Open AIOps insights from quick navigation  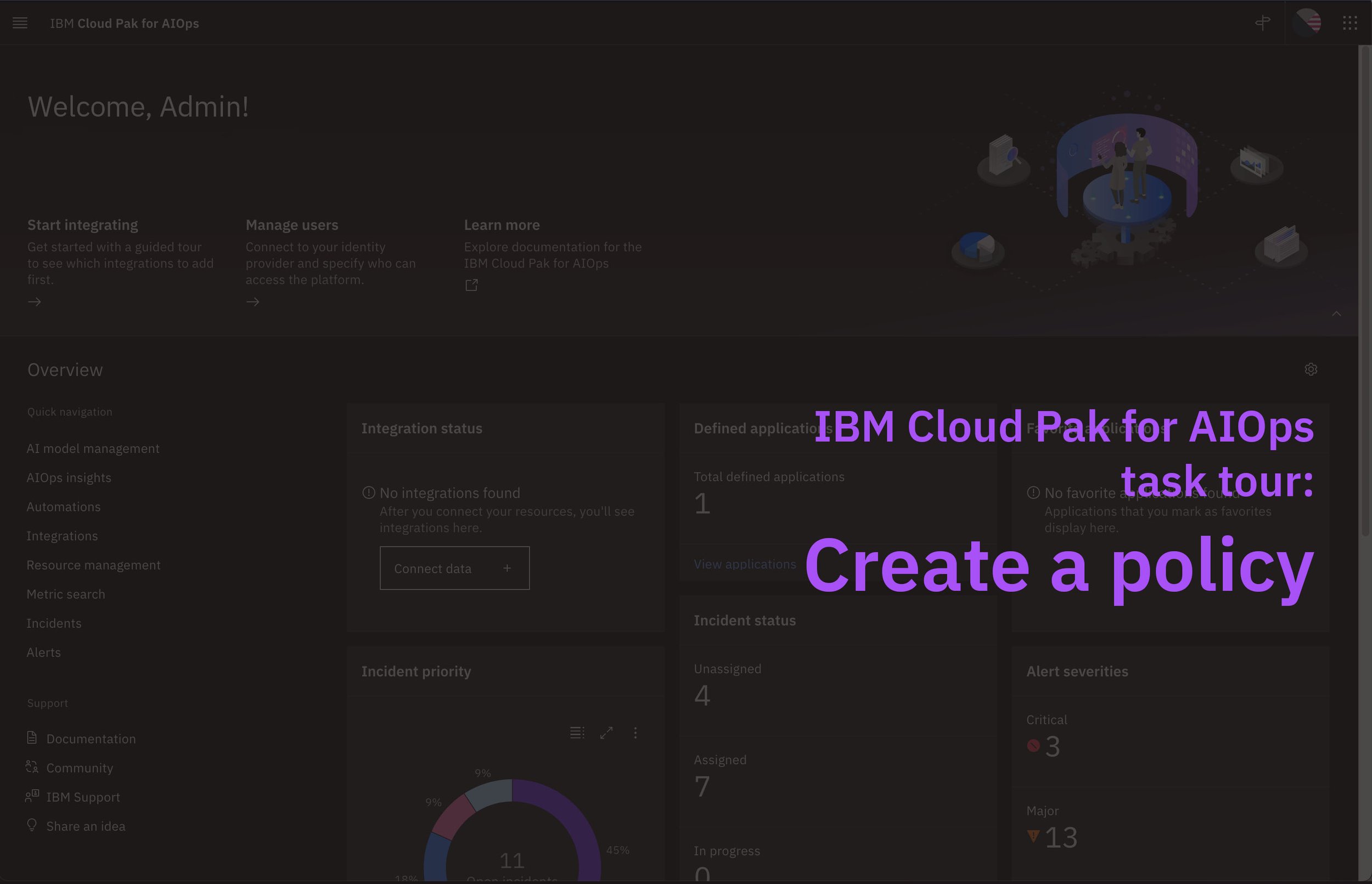(x=69, y=478)
